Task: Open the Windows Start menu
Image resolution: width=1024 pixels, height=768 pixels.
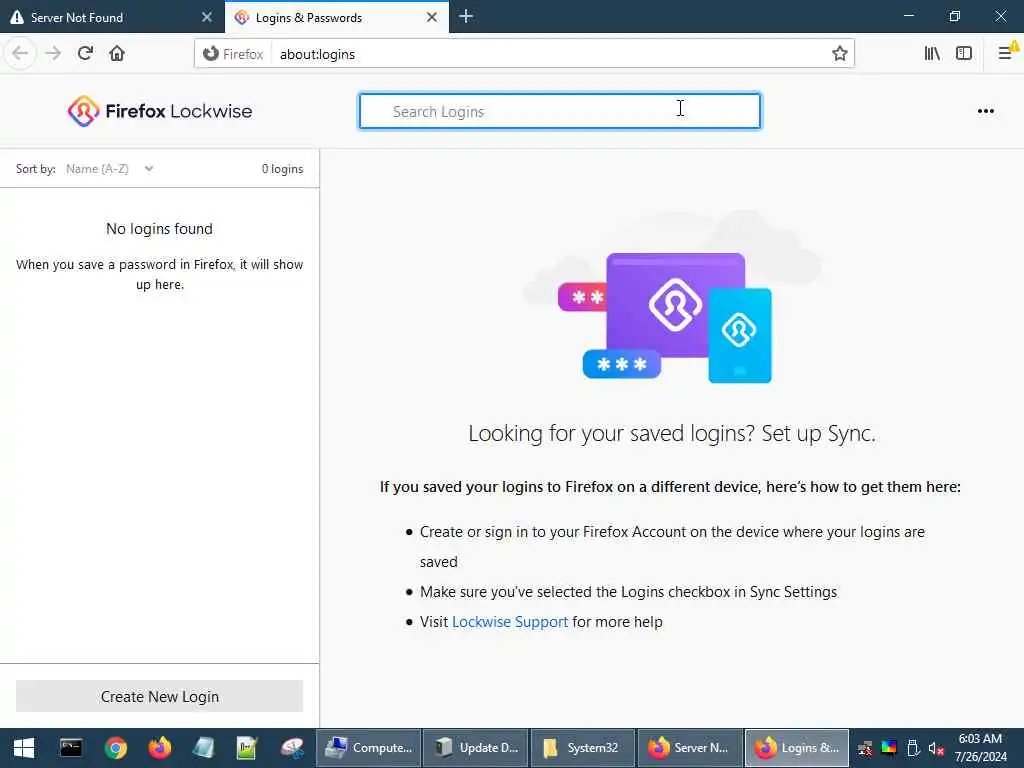Action: 24,748
